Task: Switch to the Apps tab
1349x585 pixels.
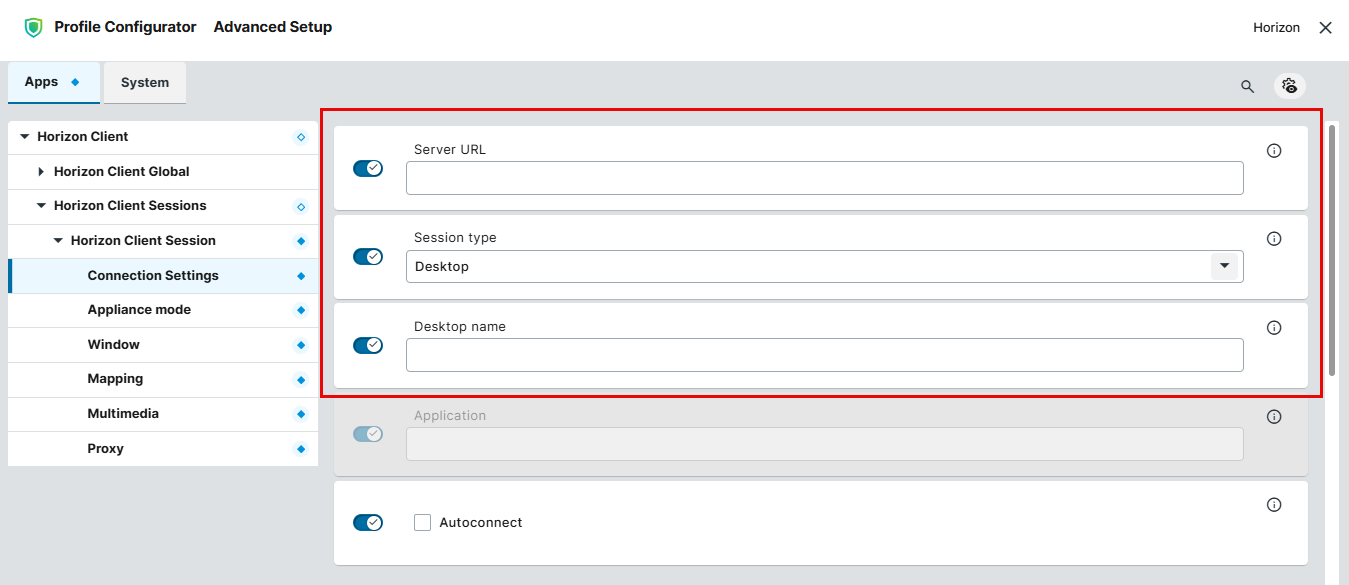Action: point(54,82)
